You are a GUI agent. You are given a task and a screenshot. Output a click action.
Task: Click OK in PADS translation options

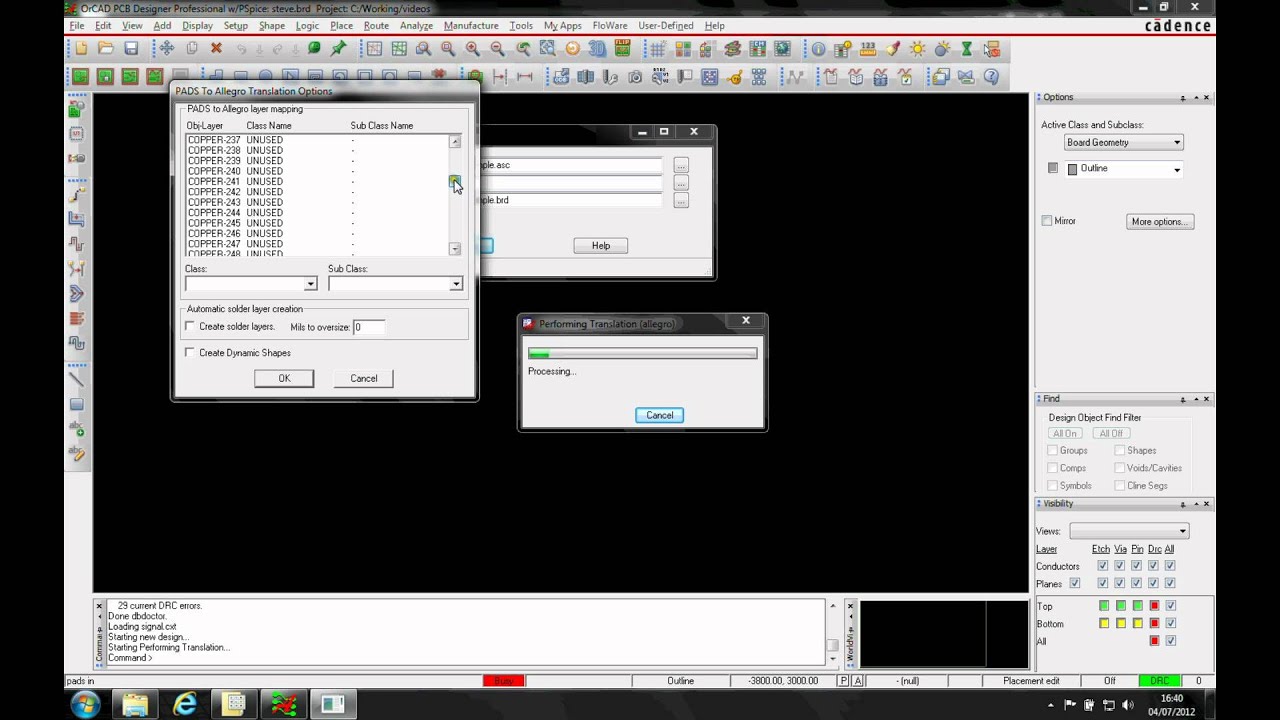click(284, 378)
